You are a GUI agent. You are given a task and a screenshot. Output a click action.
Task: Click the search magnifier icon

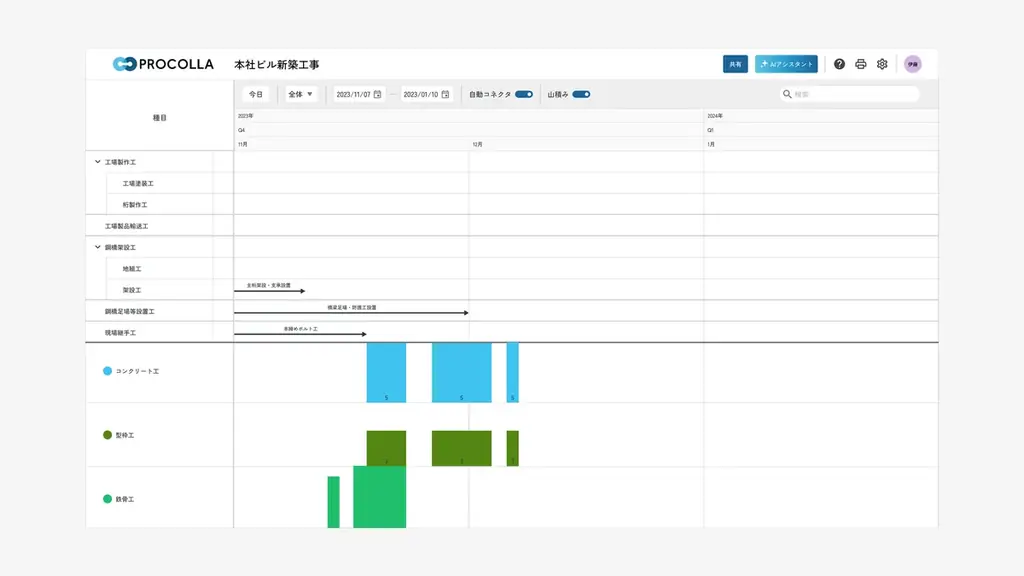coord(788,94)
